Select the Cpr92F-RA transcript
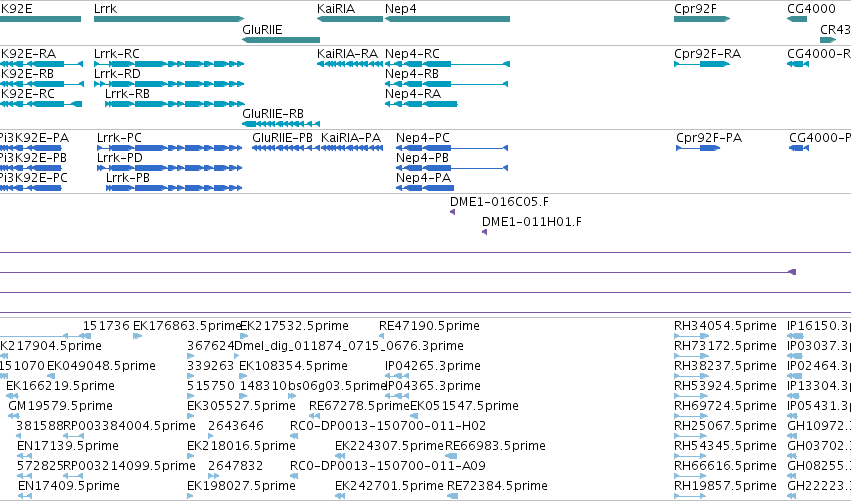This screenshot has width=851, height=501. point(702,64)
